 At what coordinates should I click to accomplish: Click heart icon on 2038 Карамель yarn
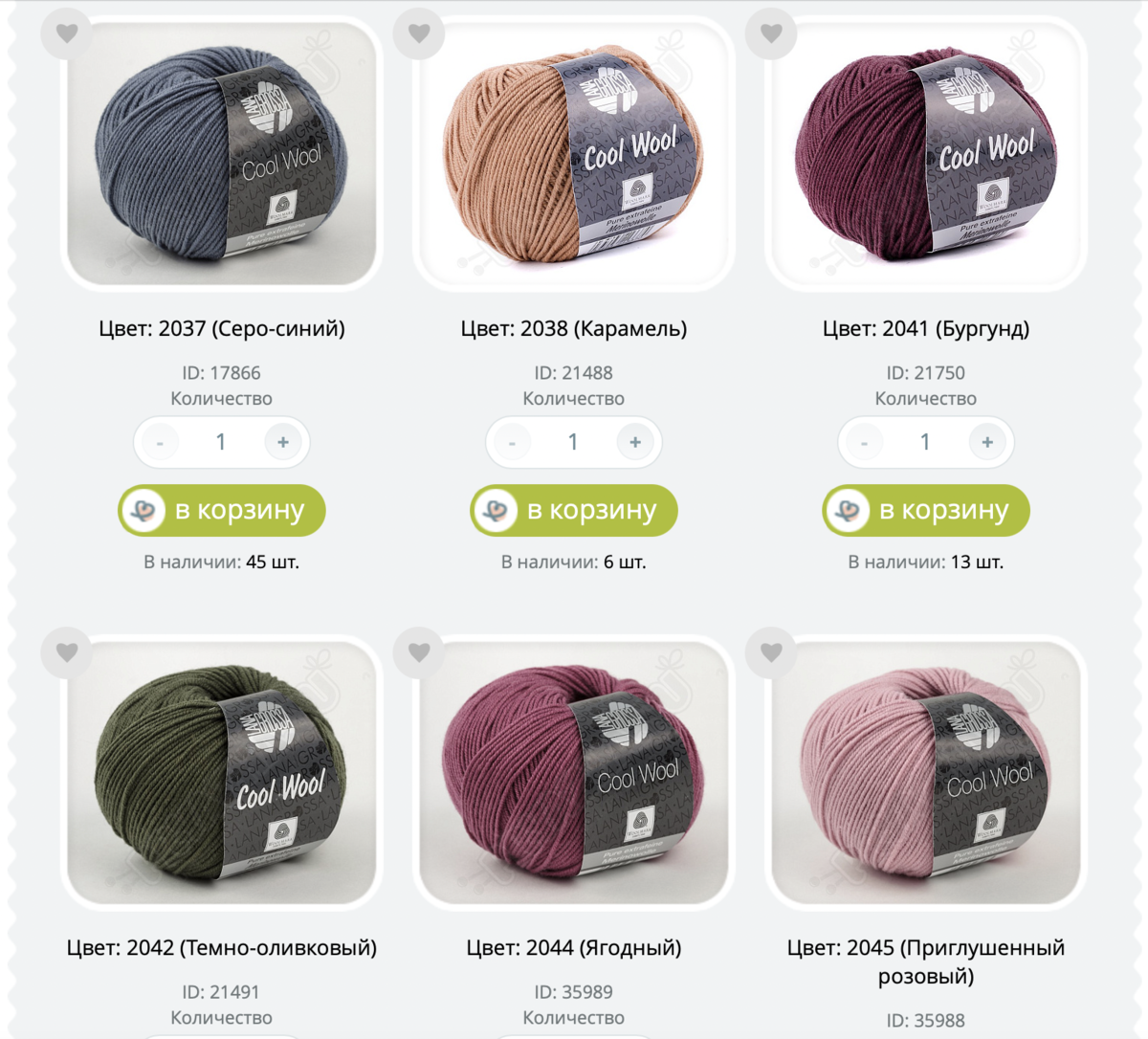click(x=419, y=33)
